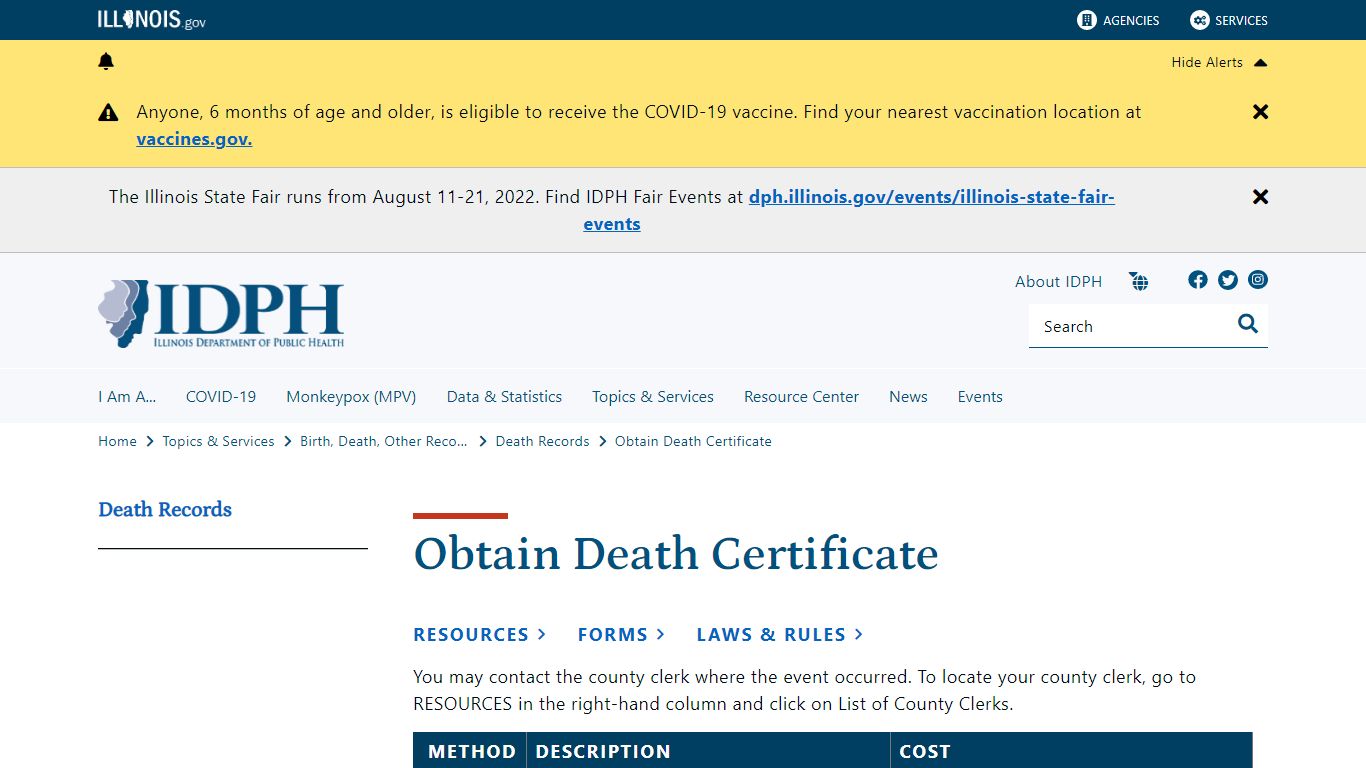Click the METHOD table column header
Image resolution: width=1366 pixels, height=768 pixels.
pos(471,751)
